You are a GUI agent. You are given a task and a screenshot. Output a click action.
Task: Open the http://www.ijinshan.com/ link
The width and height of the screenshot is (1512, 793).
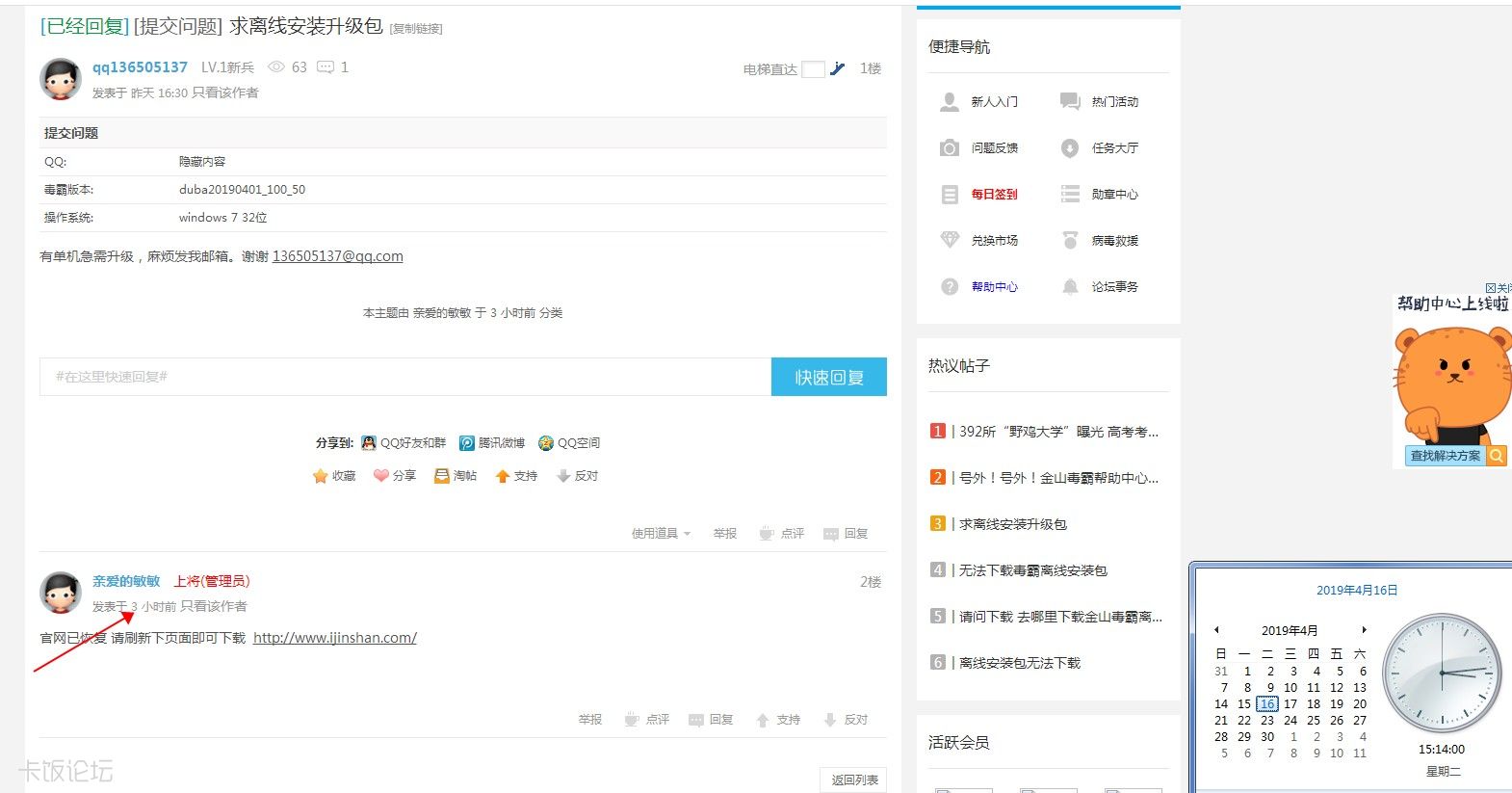[335, 638]
